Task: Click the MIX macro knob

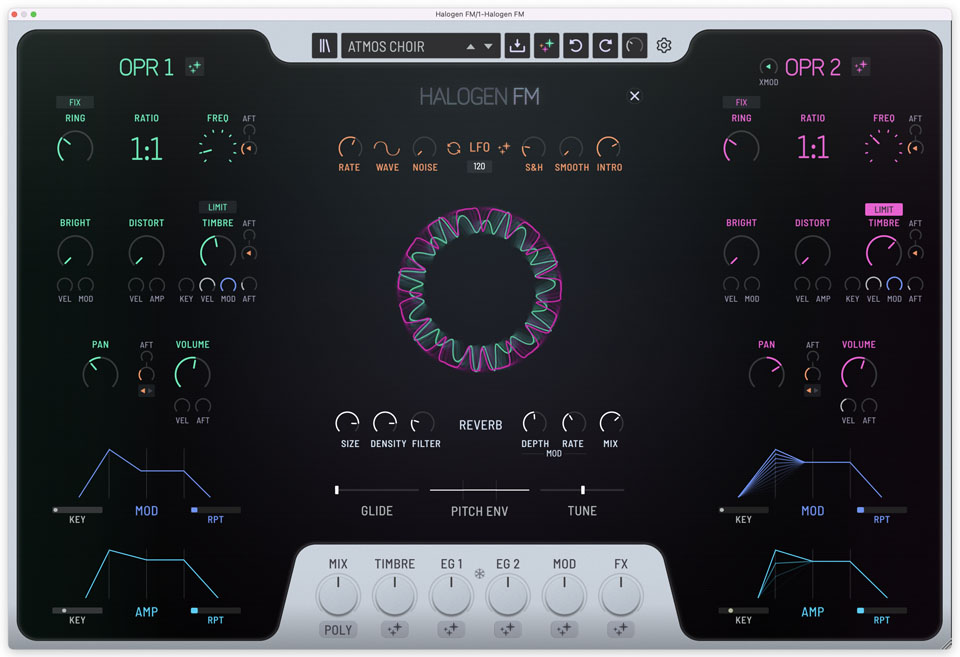Action: (338, 595)
